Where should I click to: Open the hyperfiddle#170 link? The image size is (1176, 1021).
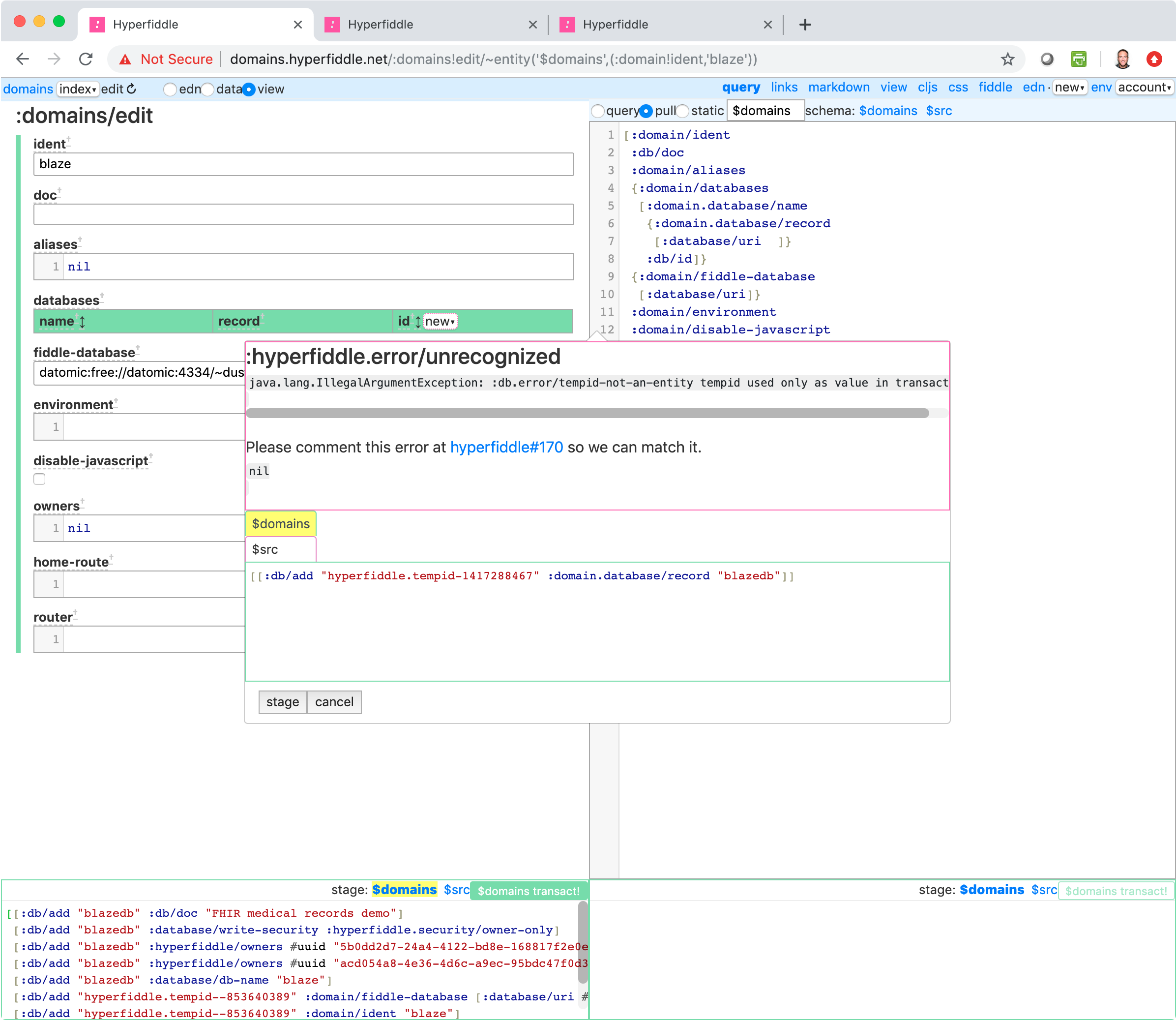[x=506, y=447]
